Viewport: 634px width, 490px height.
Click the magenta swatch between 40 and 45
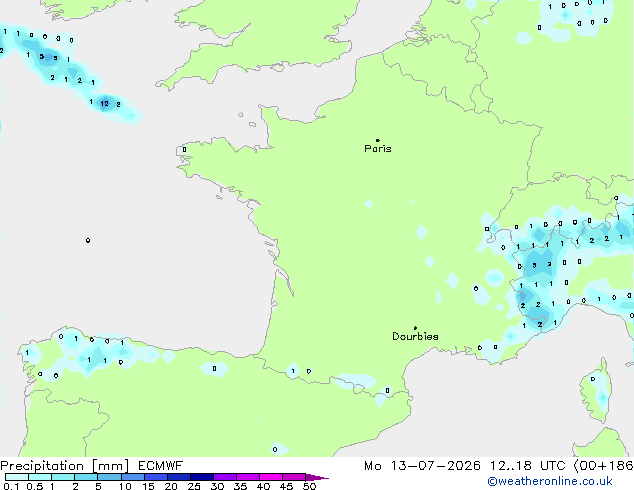(x=271, y=477)
